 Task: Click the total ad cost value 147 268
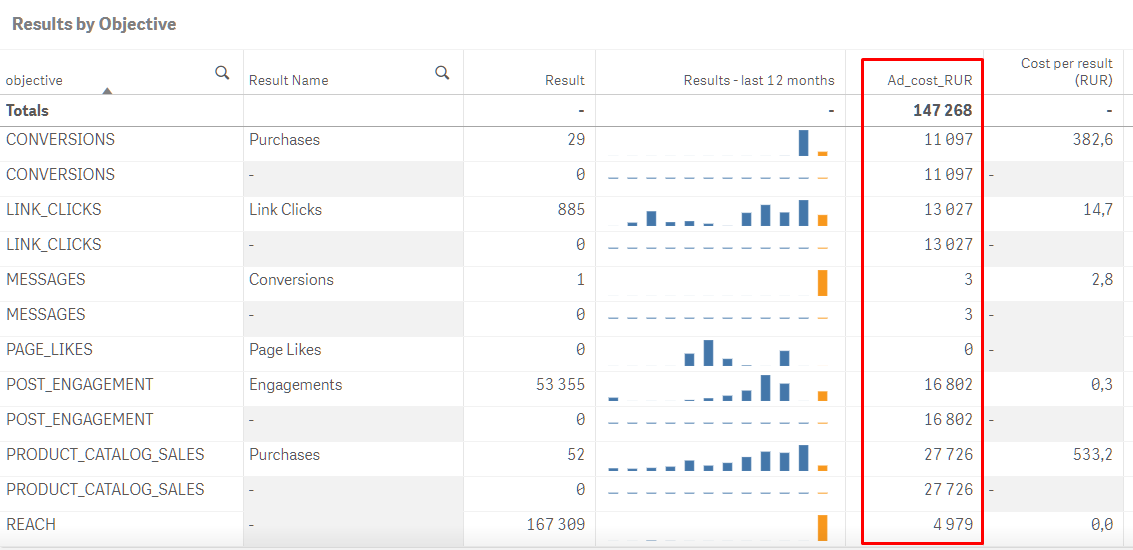(942, 110)
